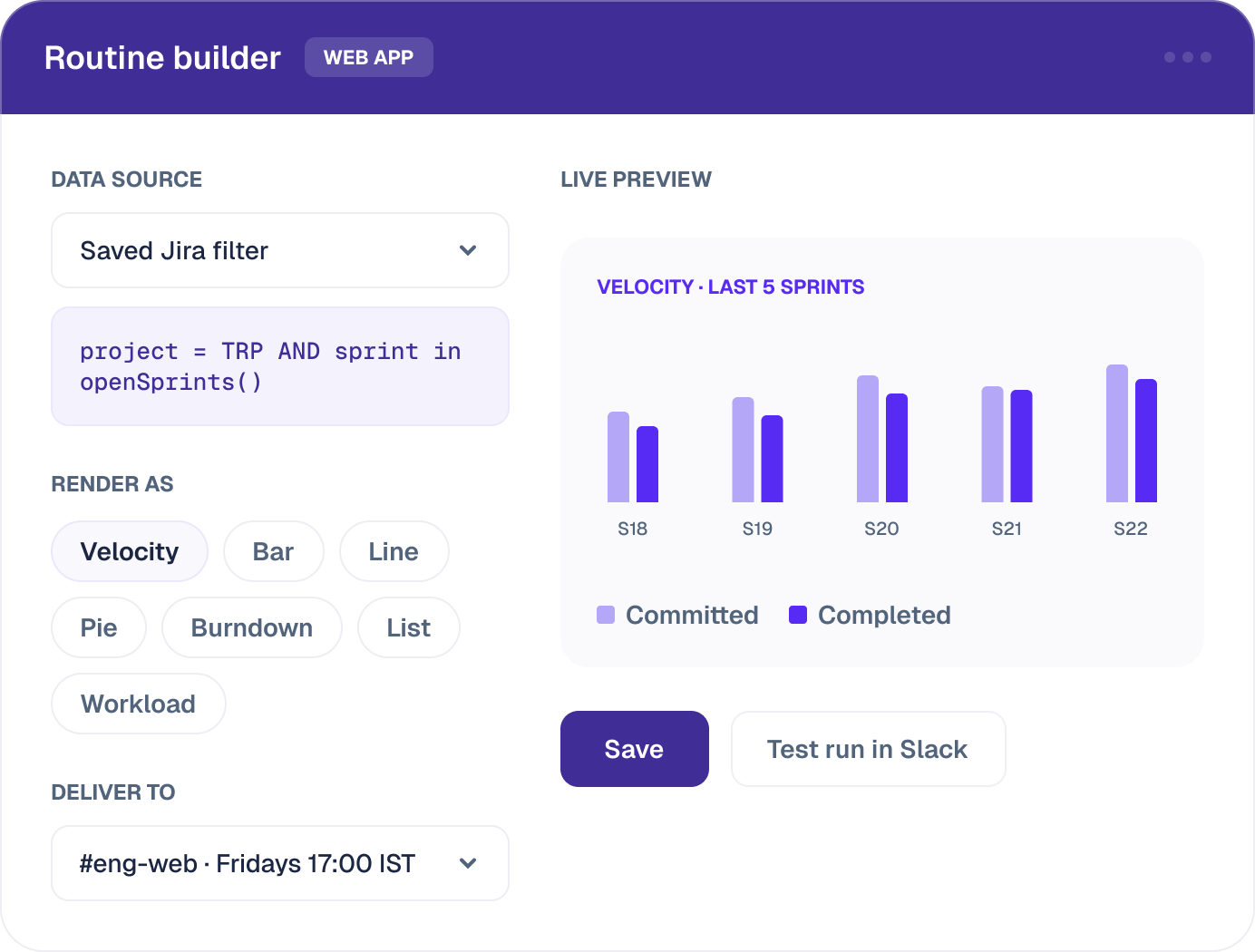Click into the JQL query text box
The image size is (1255, 952).
pos(280,366)
